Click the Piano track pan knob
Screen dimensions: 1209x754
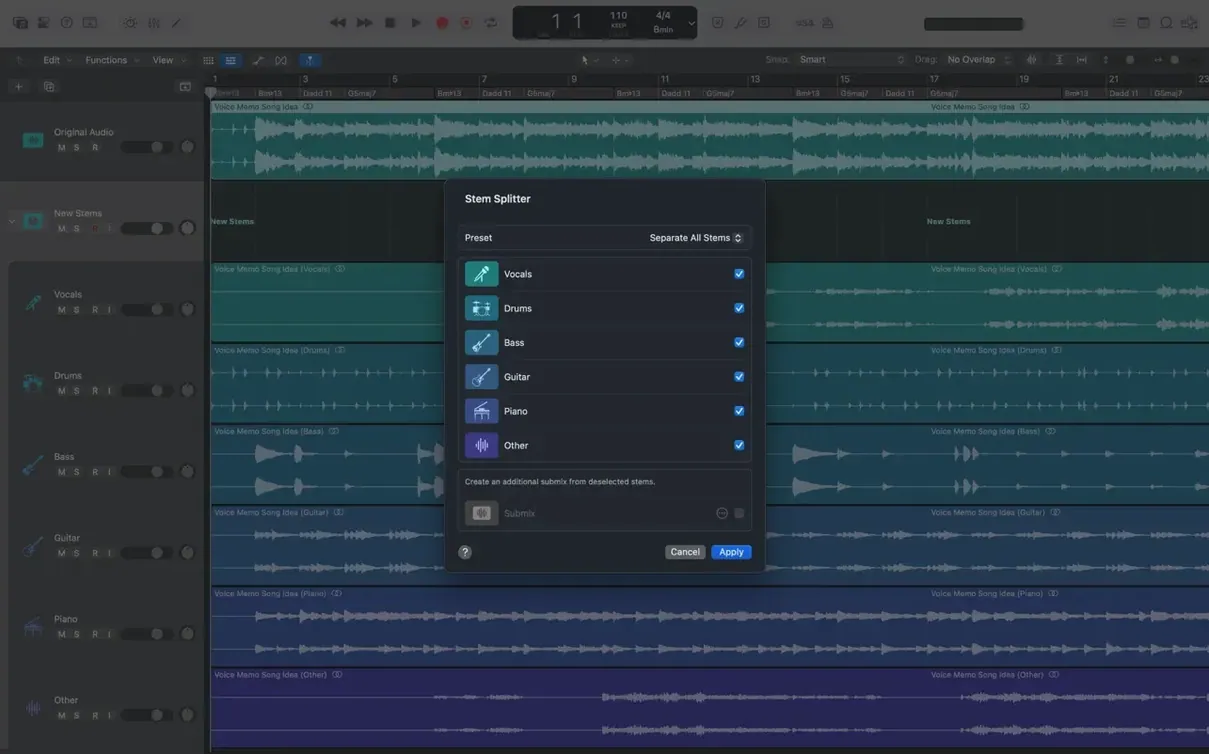click(187, 634)
